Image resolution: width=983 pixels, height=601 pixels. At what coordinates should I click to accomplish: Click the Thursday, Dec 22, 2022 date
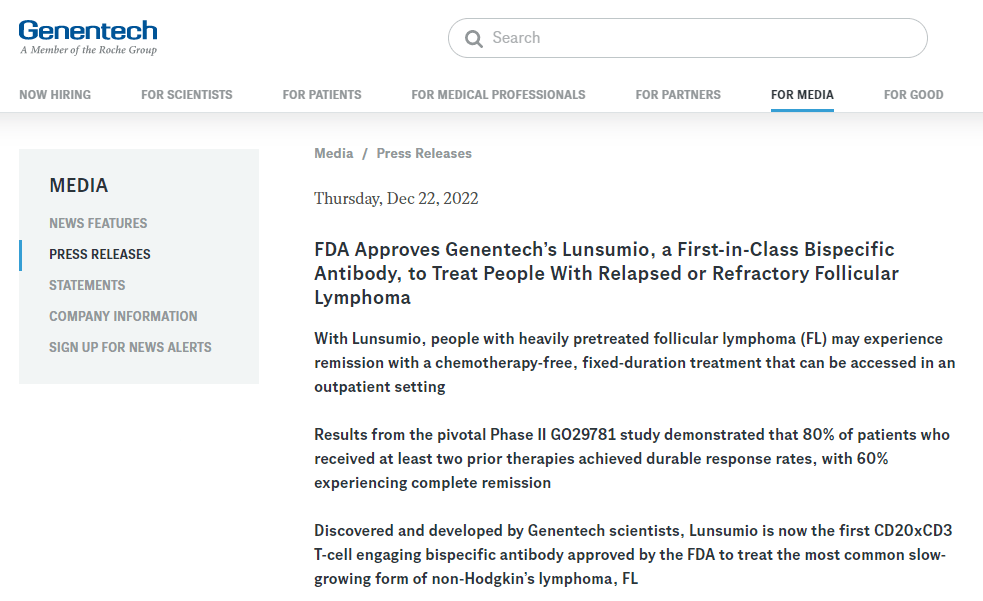click(x=396, y=198)
